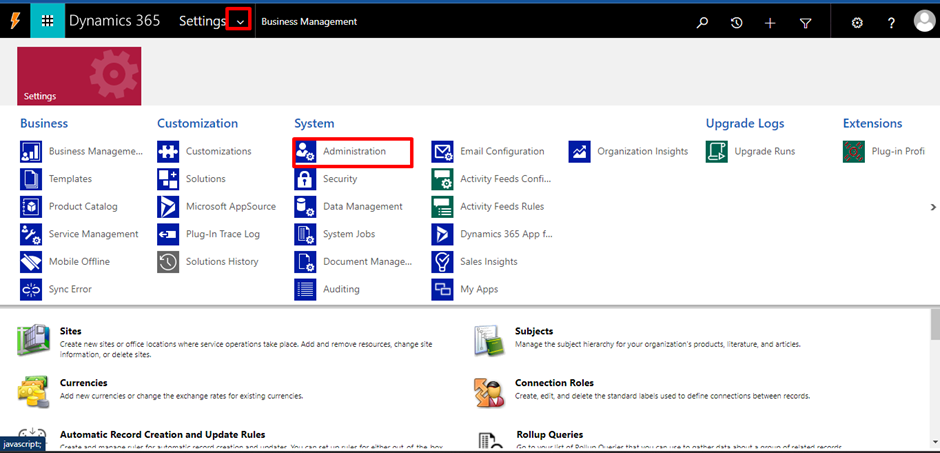
Task: Open the Templates icon
Action: (31, 179)
